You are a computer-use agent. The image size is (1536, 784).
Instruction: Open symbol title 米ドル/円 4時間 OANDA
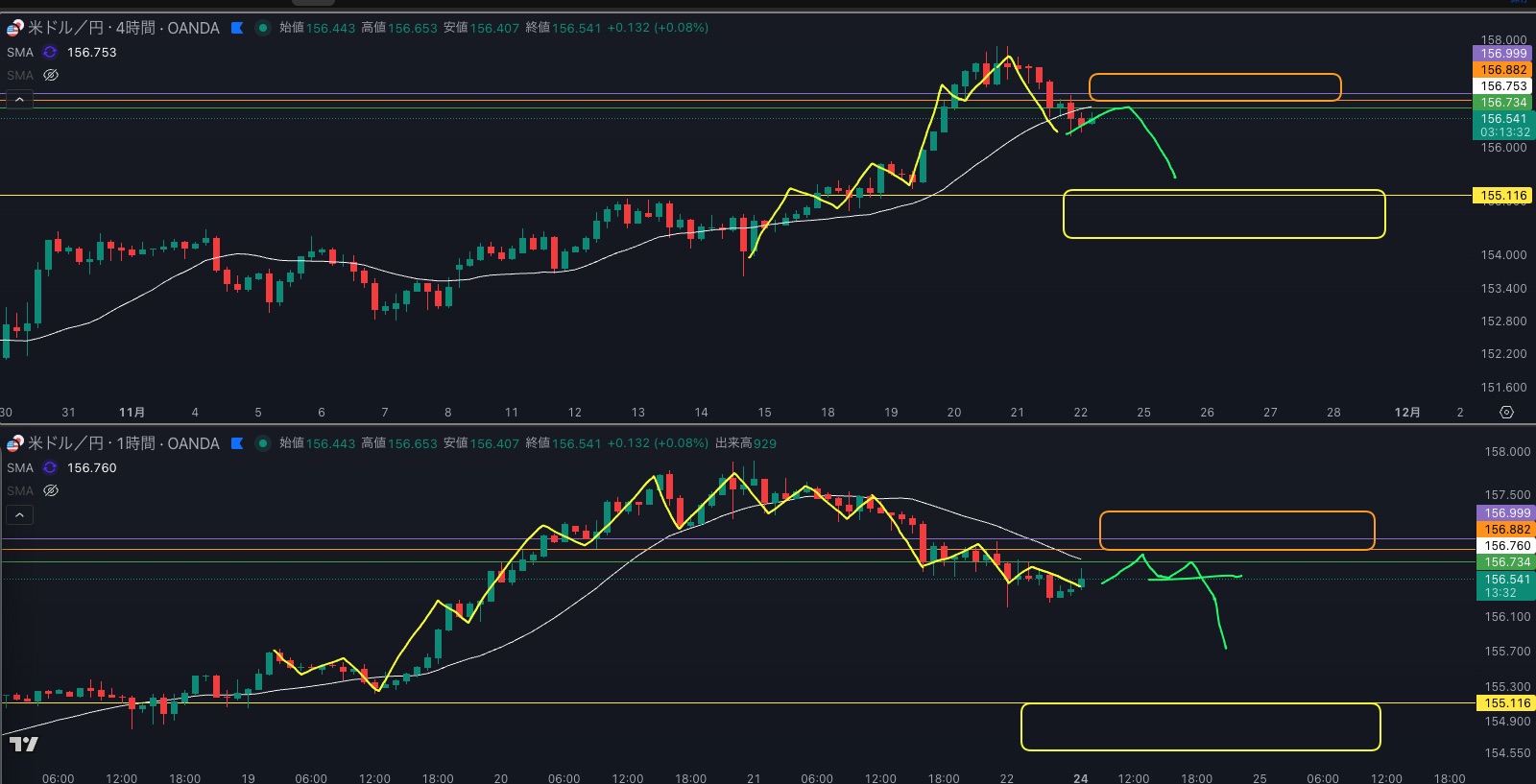(123, 28)
